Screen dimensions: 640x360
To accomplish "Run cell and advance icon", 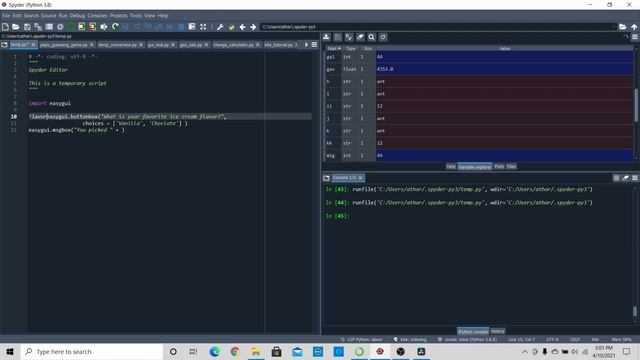I will click(93, 27).
